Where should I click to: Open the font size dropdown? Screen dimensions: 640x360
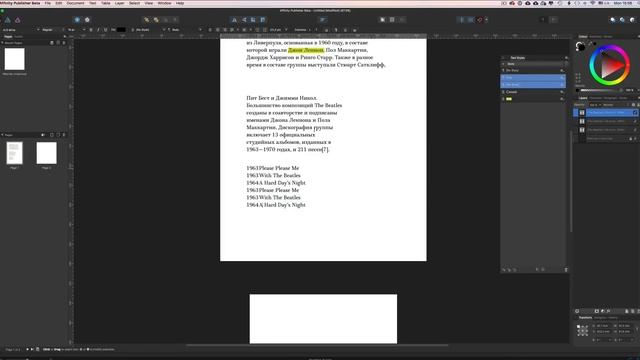(76, 30)
